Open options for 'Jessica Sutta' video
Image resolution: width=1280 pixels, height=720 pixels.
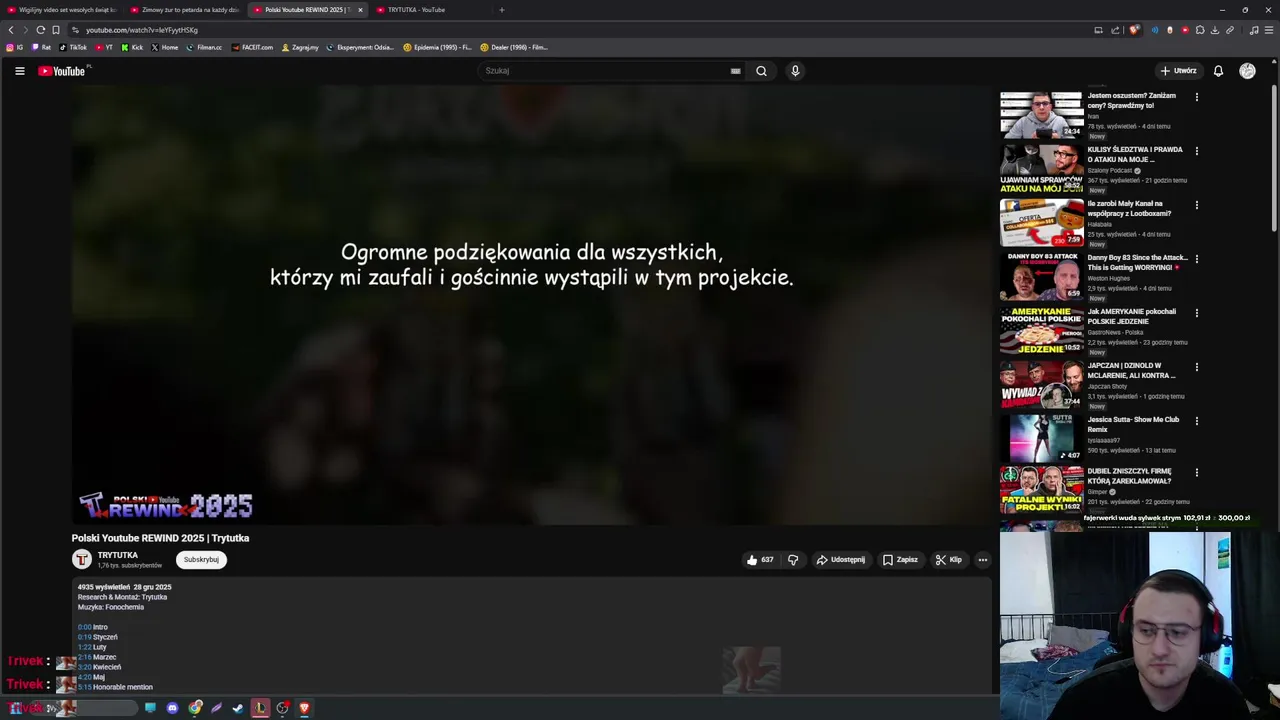click(1196, 421)
